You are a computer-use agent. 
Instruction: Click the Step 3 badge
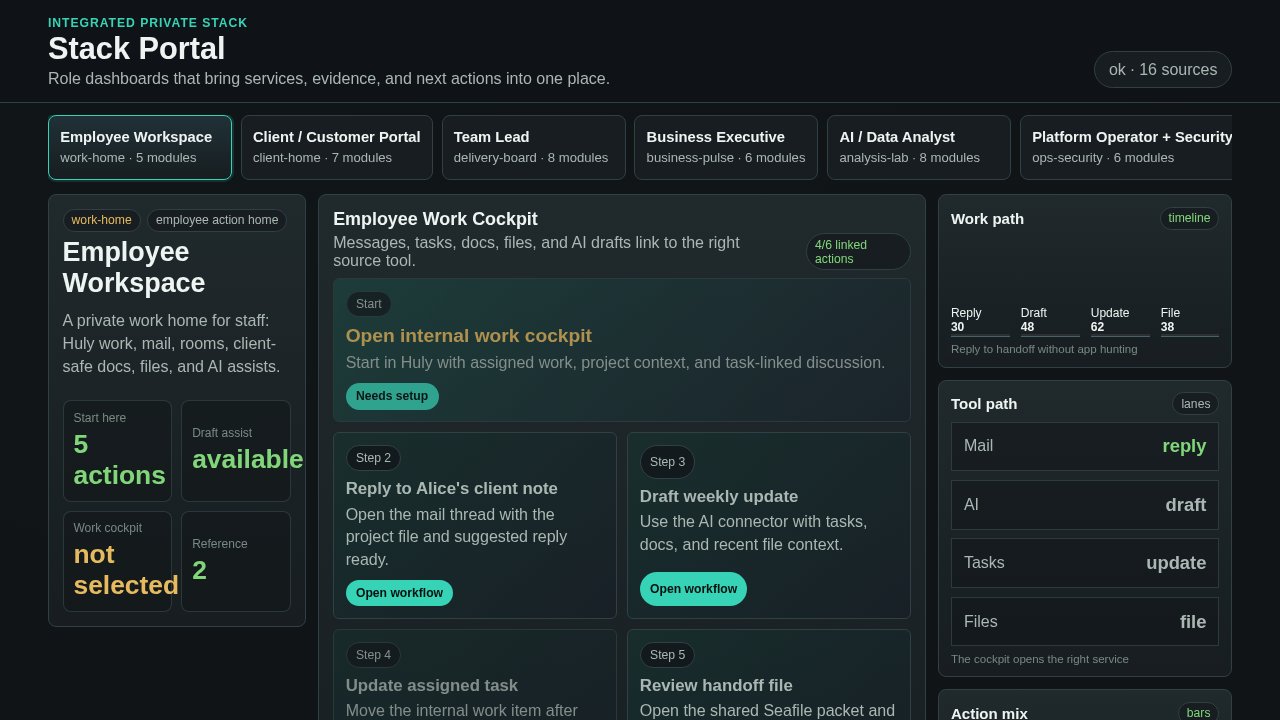(x=667, y=462)
